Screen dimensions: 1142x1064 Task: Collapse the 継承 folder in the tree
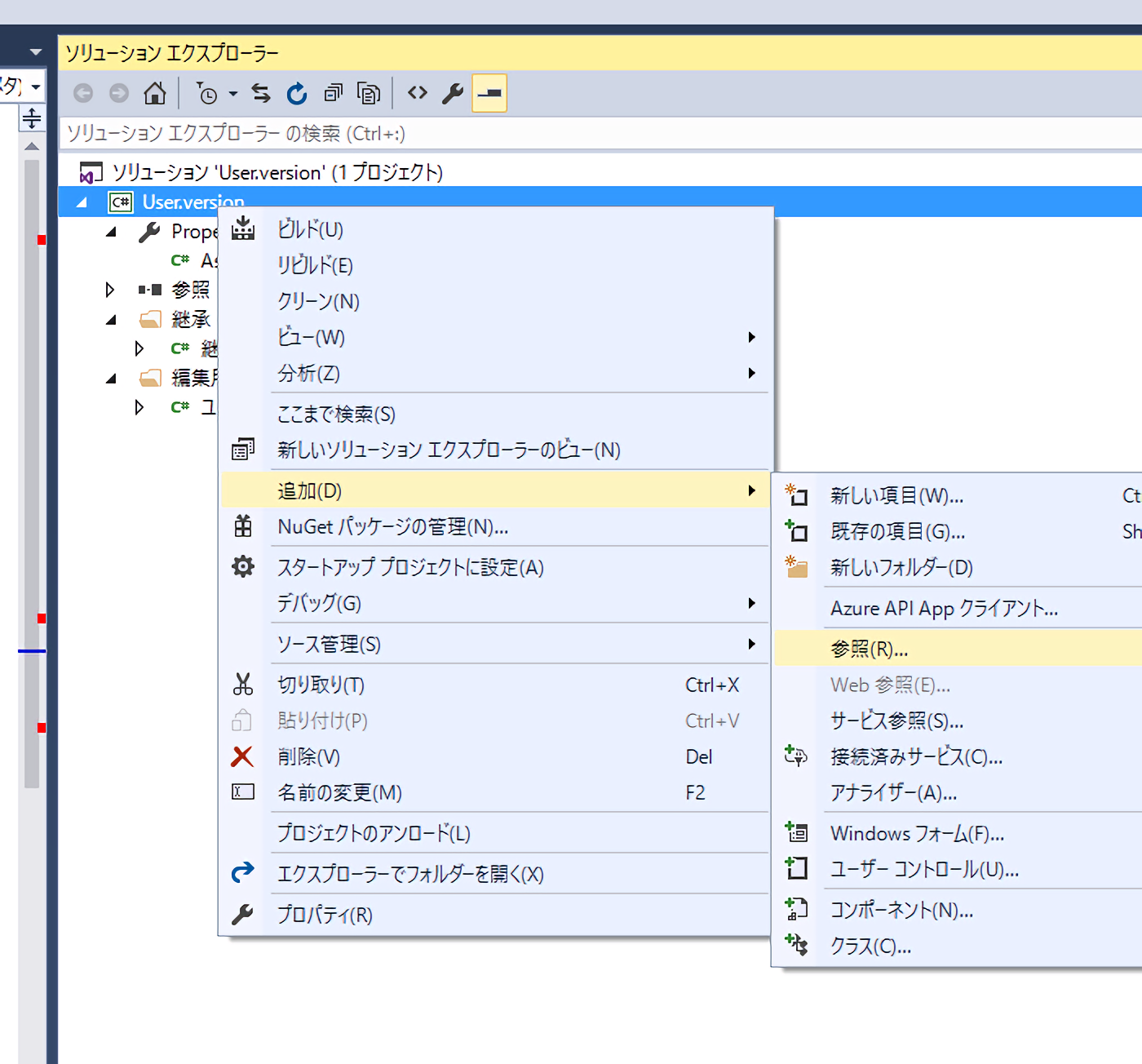click(x=111, y=320)
